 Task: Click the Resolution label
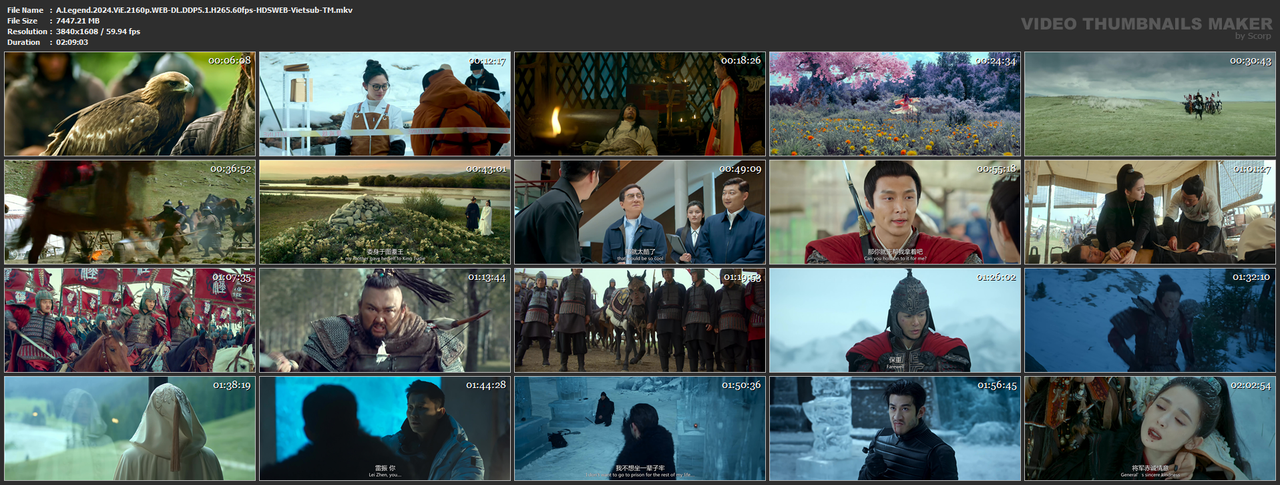click(x=26, y=32)
